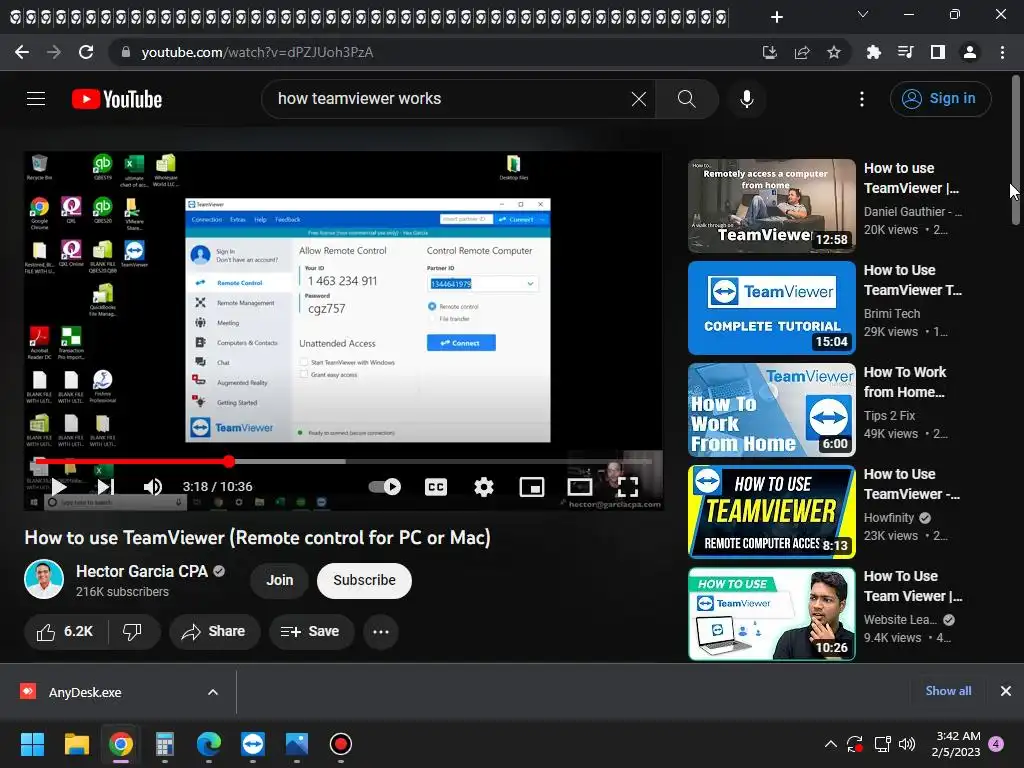Open TeamViewer from taskbar
This screenshot has width=1024, height=768.
click(253, 744)
